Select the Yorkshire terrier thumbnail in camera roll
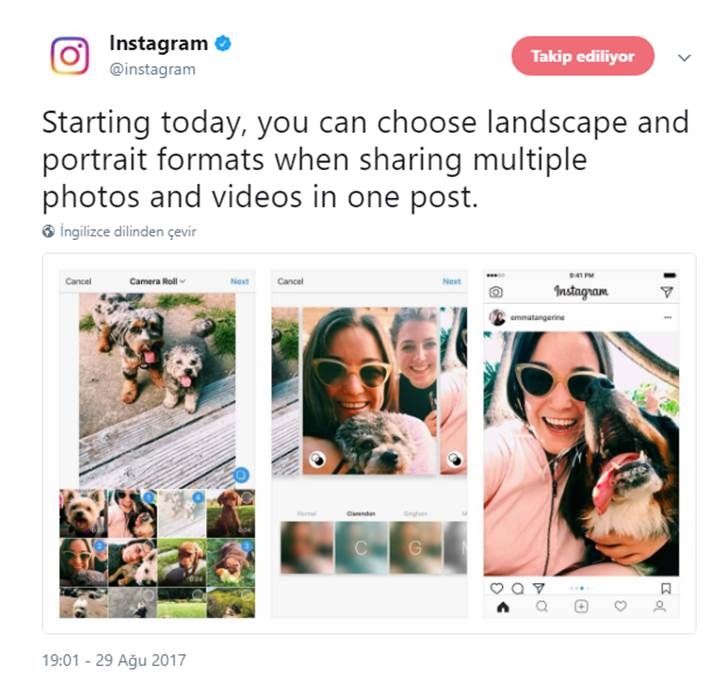 click(x=83, y=513)
